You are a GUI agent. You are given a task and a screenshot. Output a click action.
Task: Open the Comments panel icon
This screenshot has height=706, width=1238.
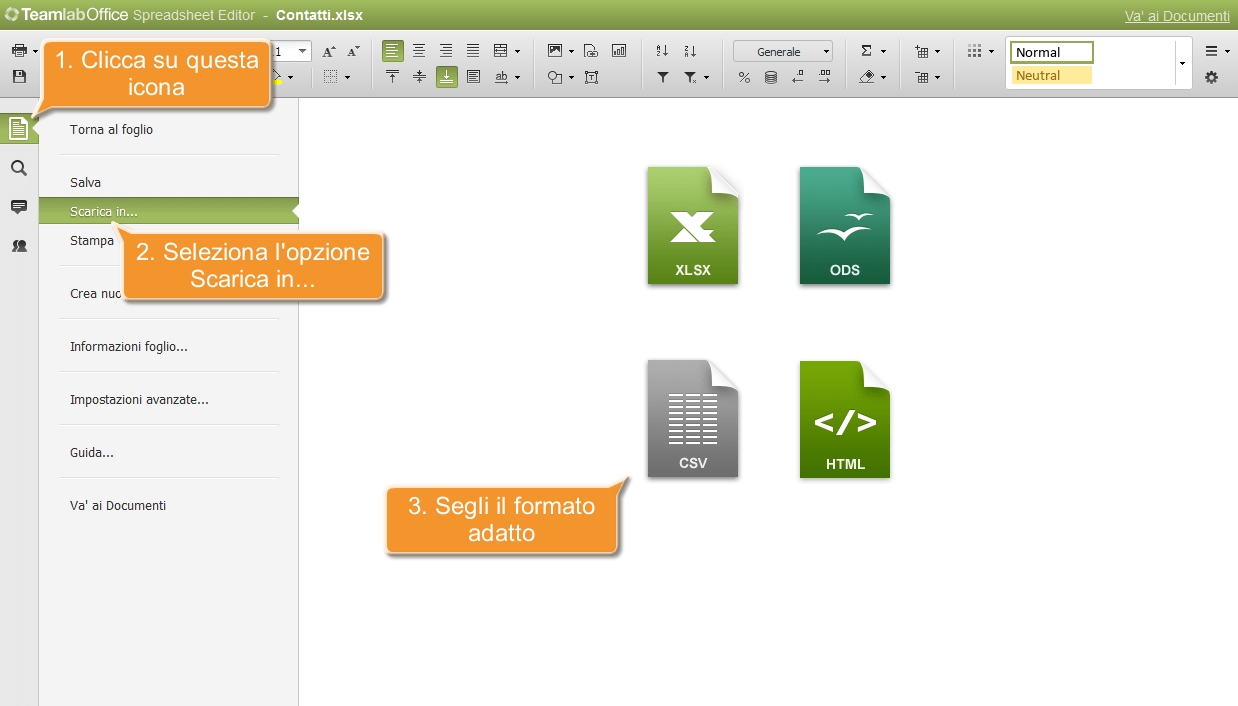(x=18, y=207)
